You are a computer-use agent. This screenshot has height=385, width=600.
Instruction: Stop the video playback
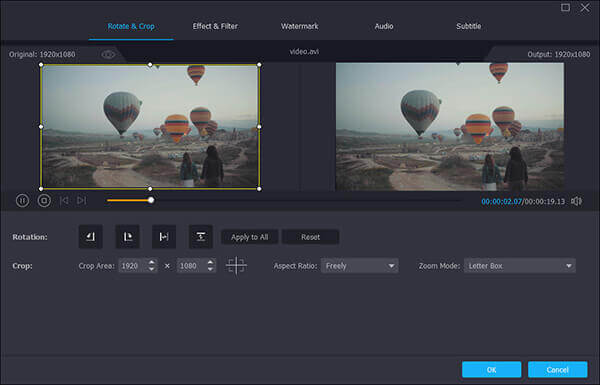pyautogui.click(x=44, y=201)
